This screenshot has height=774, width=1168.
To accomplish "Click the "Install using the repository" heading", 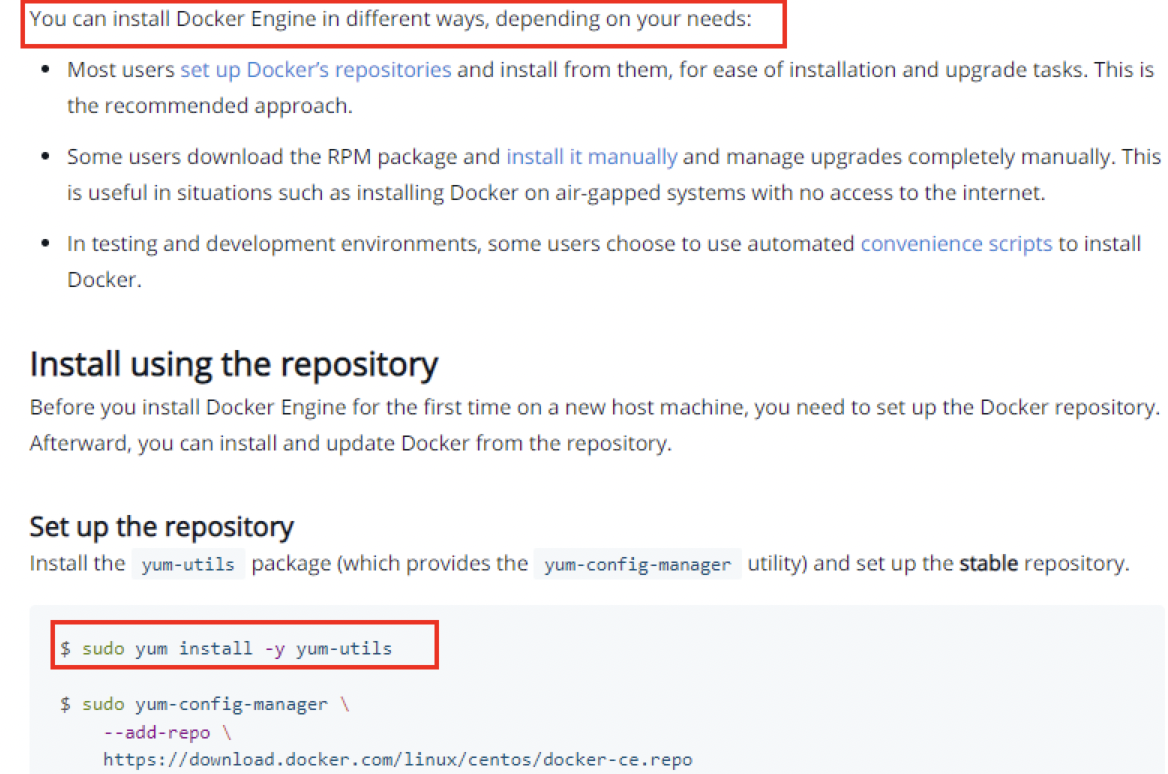I will click(x=233, y=365).
